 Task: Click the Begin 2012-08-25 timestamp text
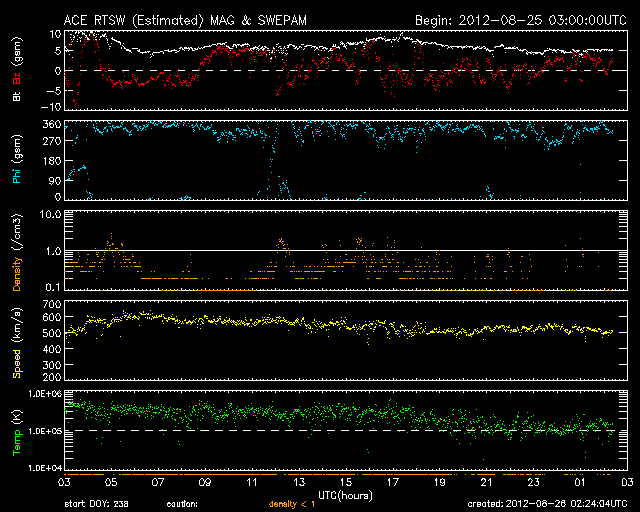pyautogui.click(x=520, y=19)
